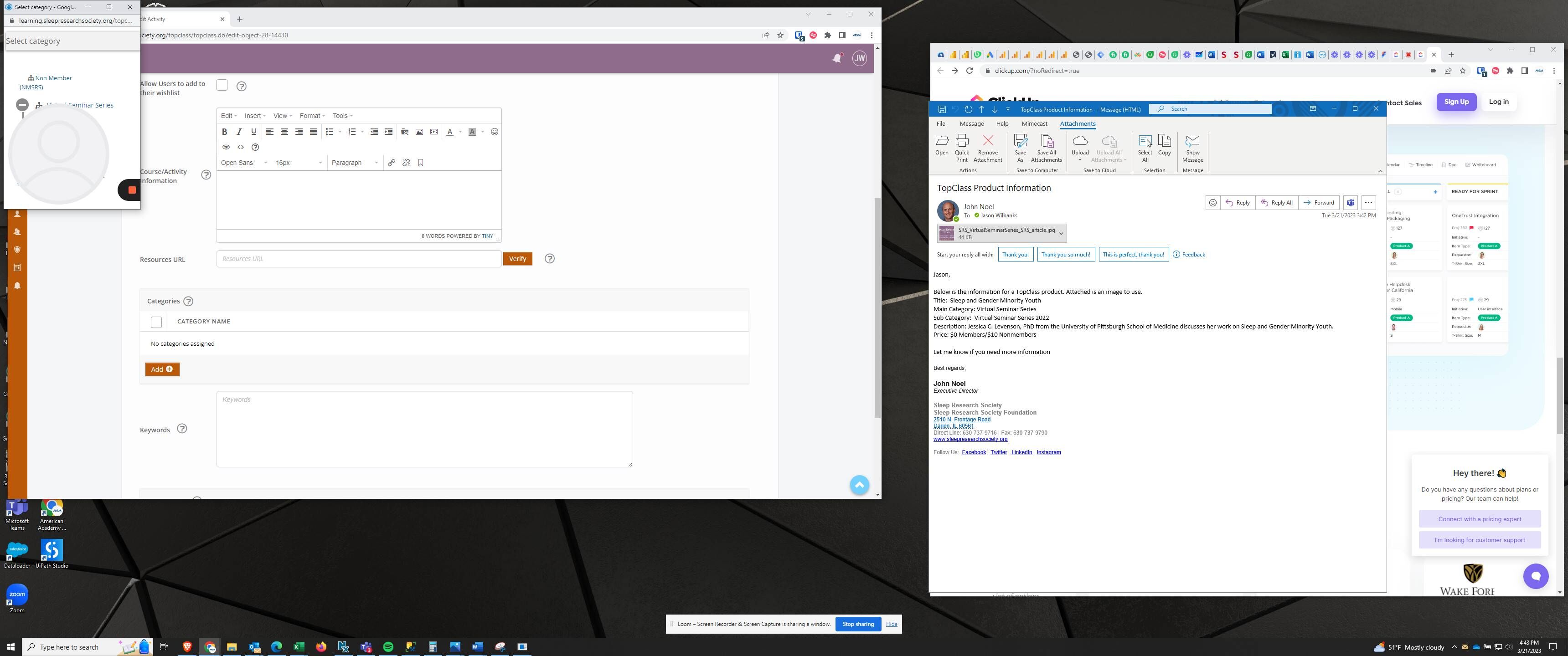Switch to the Message tab in Outlook

[x=971, y=123]
